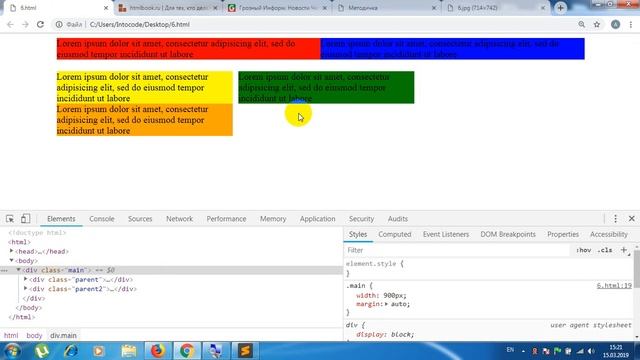Click the site information icon in address bar
Screen dimensions: 640x360
[x=59, y=24]
